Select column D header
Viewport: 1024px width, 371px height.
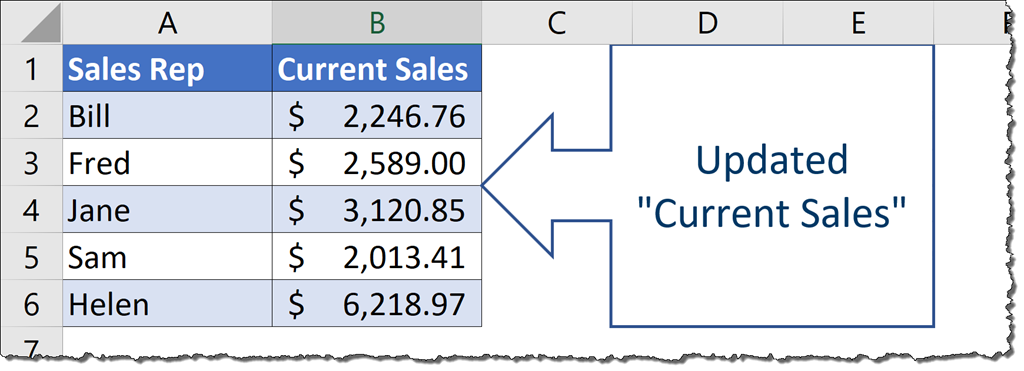coord(707,23)
